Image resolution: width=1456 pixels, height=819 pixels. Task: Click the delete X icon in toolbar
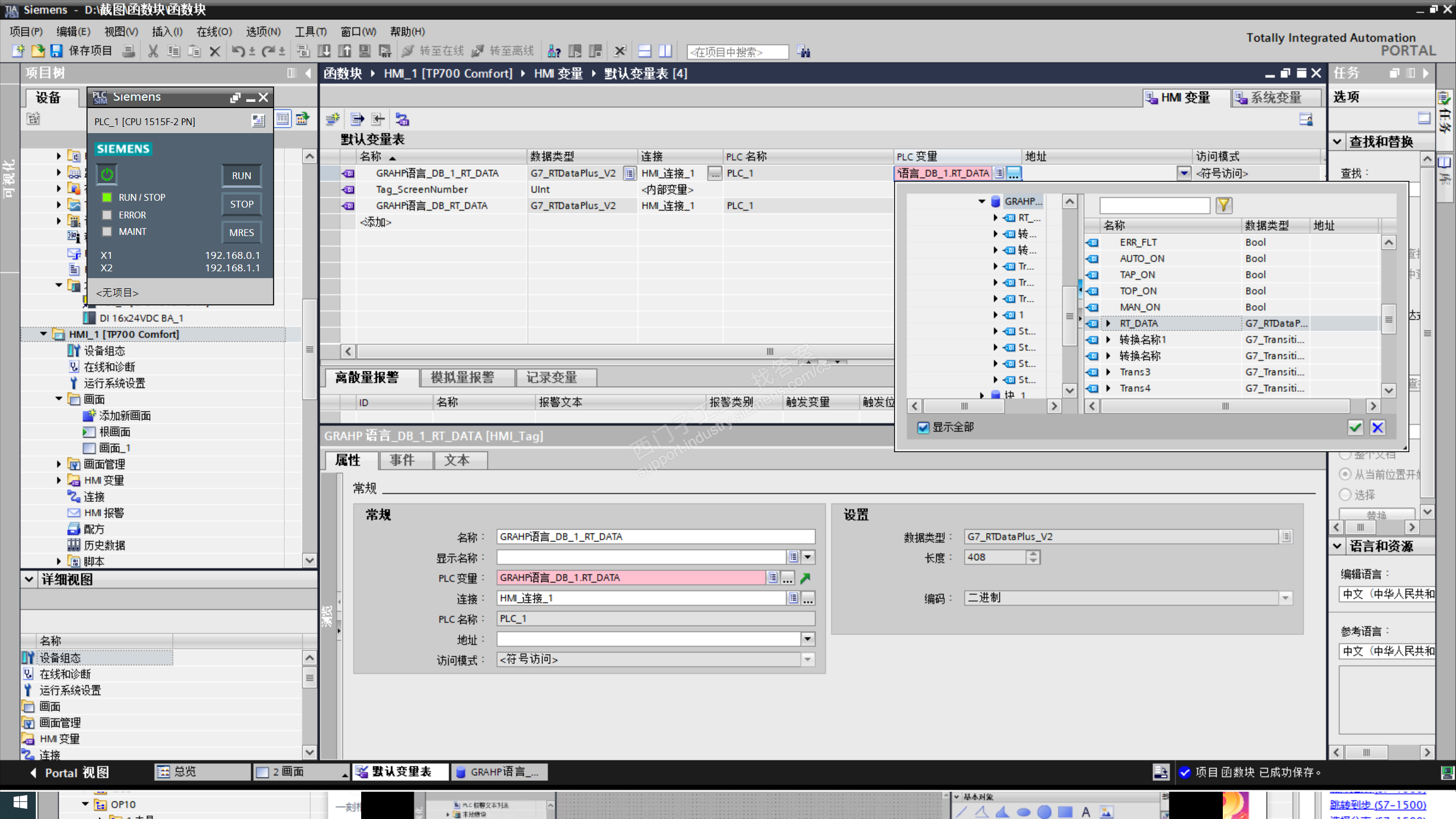214,51
